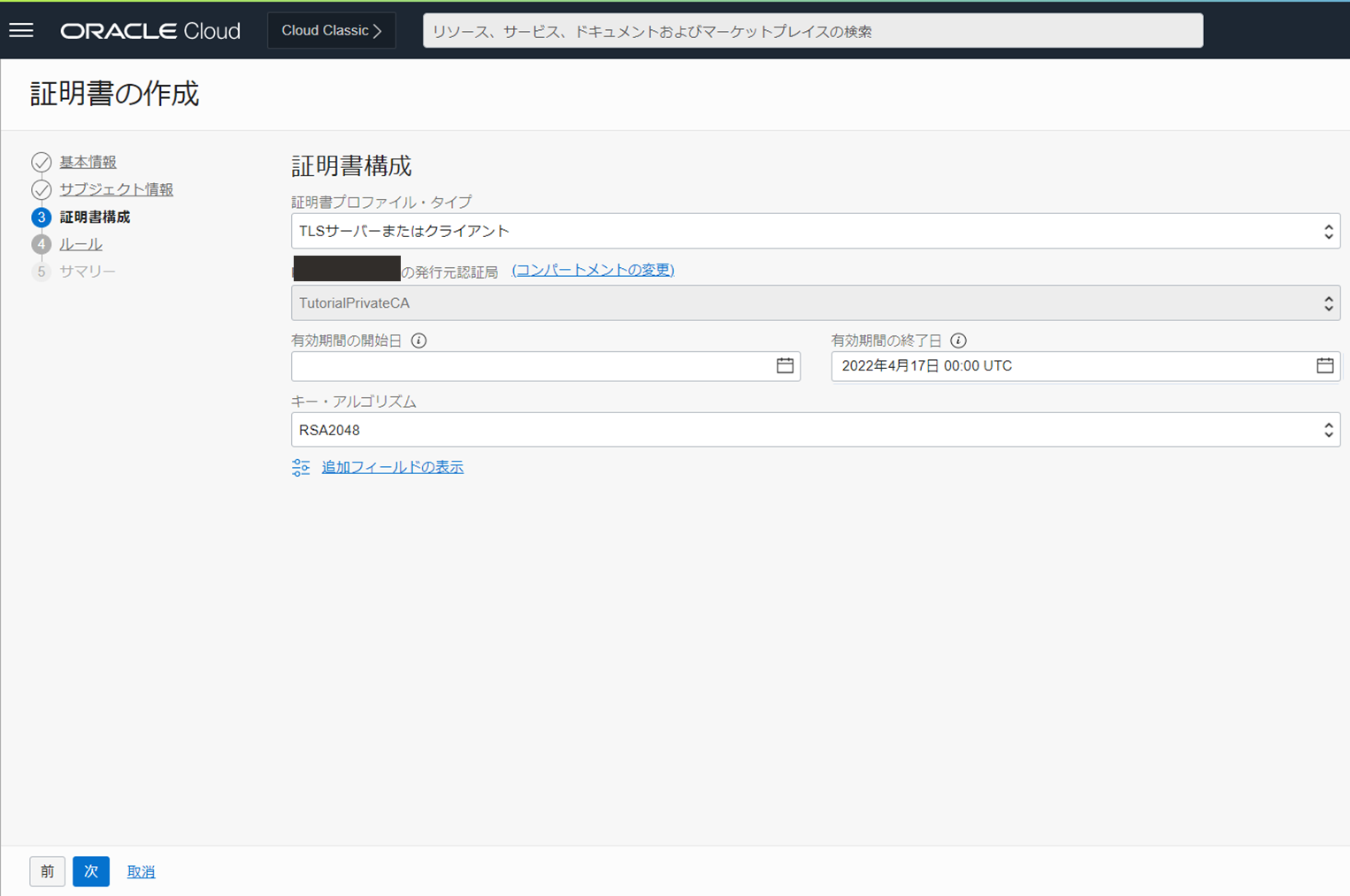The width and height of the screenshot is (1350, 896).
Task: Go to the サブジェクト情報 step
Action: click(x=116, y=190)
